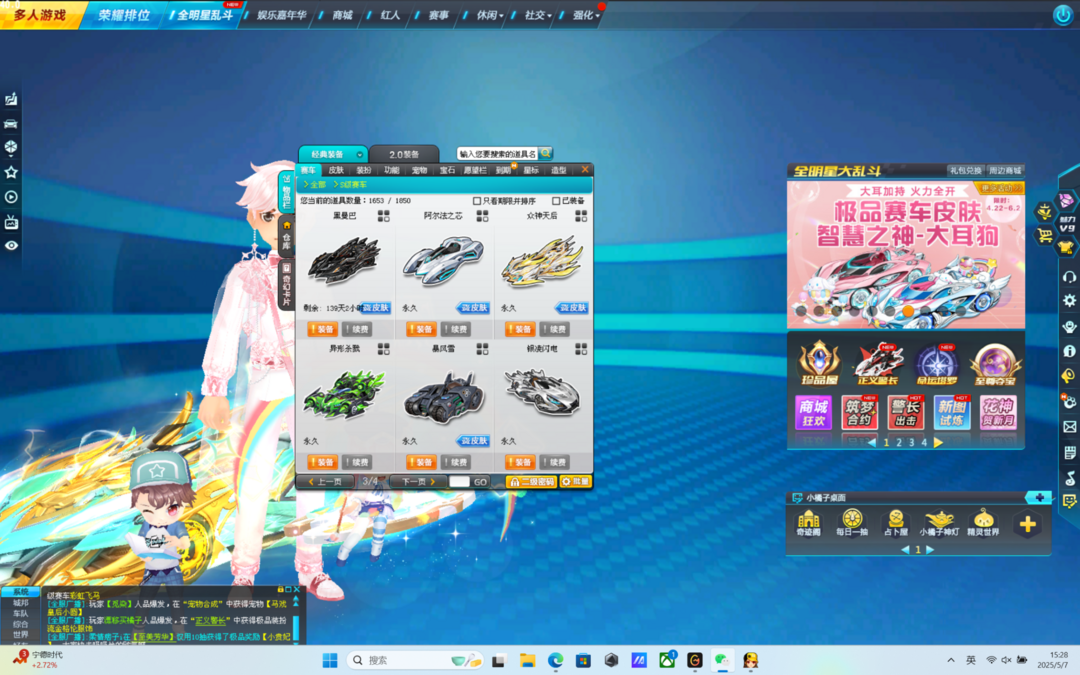1080x675 pixels.
Task: Expand 强化 dropdown in top menu
Action: coord(597,16)
